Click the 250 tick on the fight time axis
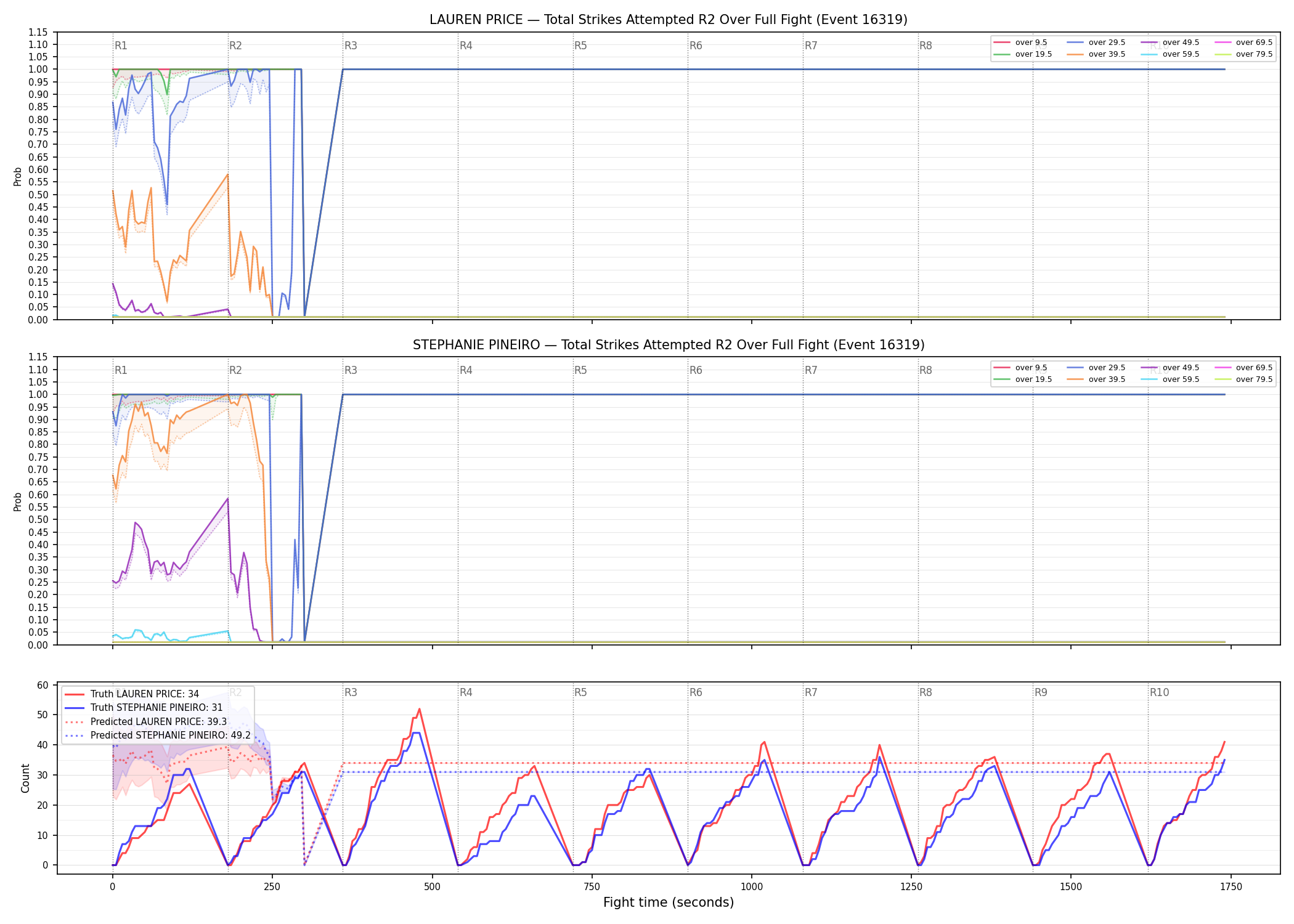 click(x=272, y=887)
